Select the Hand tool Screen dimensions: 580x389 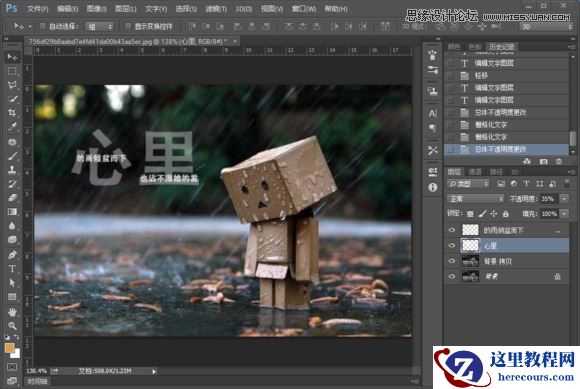tap(12, 312)
